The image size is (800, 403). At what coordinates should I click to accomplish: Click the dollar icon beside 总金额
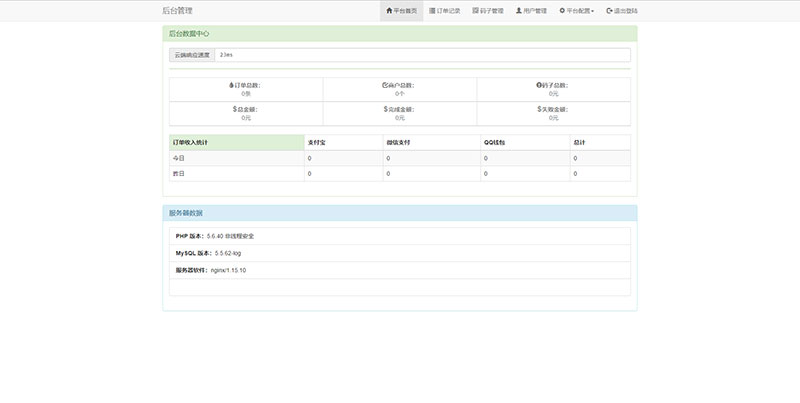[235, 108]
